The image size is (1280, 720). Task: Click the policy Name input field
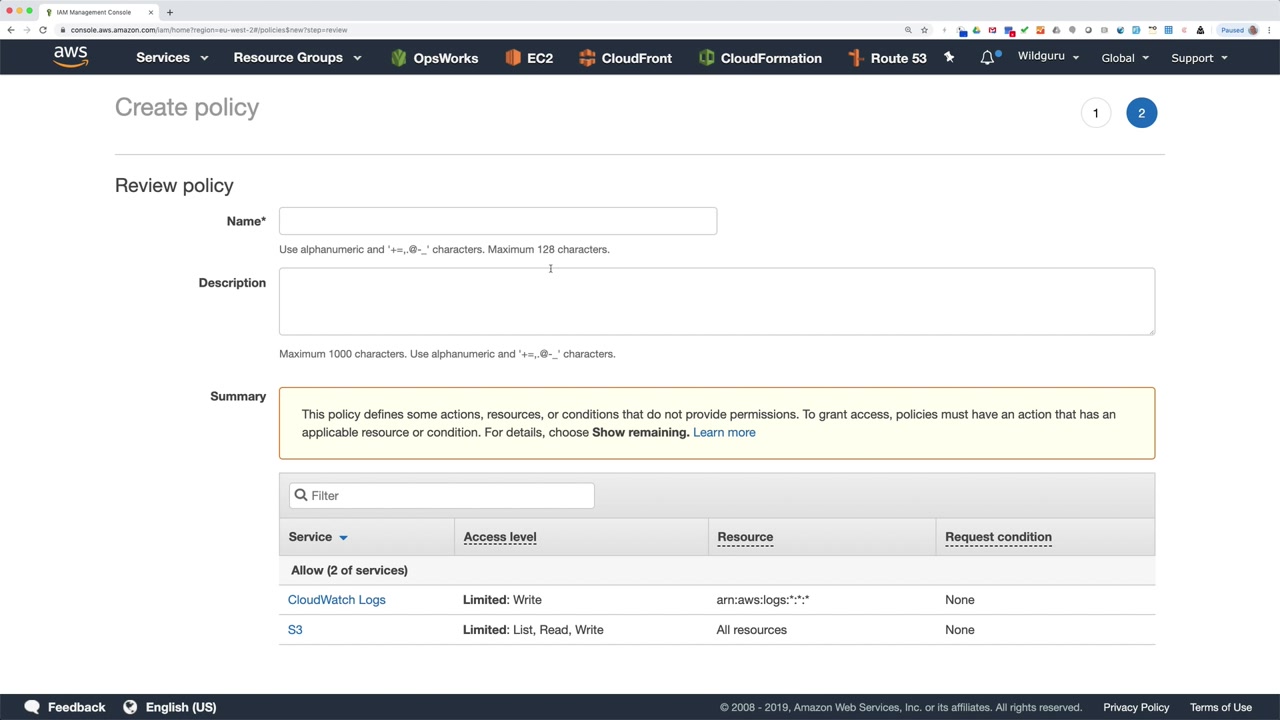[498, 221]
